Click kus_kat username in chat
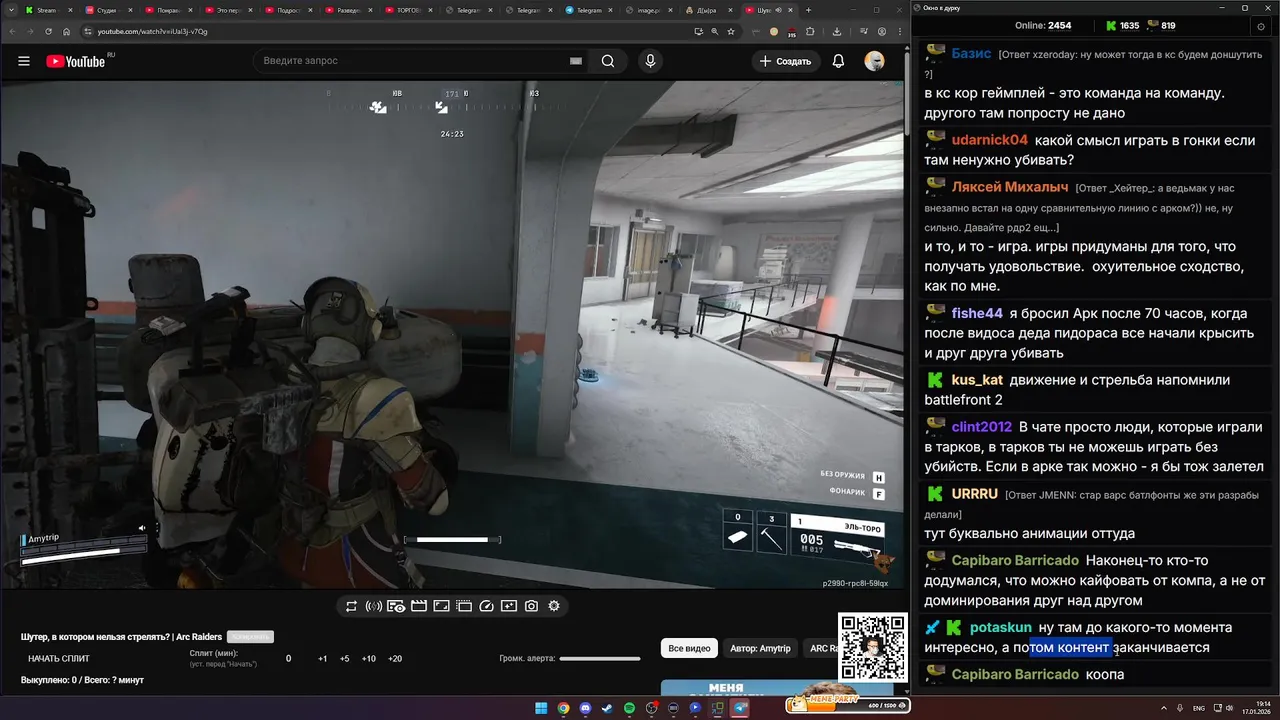Viewport: 1280px width, 720px height. click(x=977, y=380)
